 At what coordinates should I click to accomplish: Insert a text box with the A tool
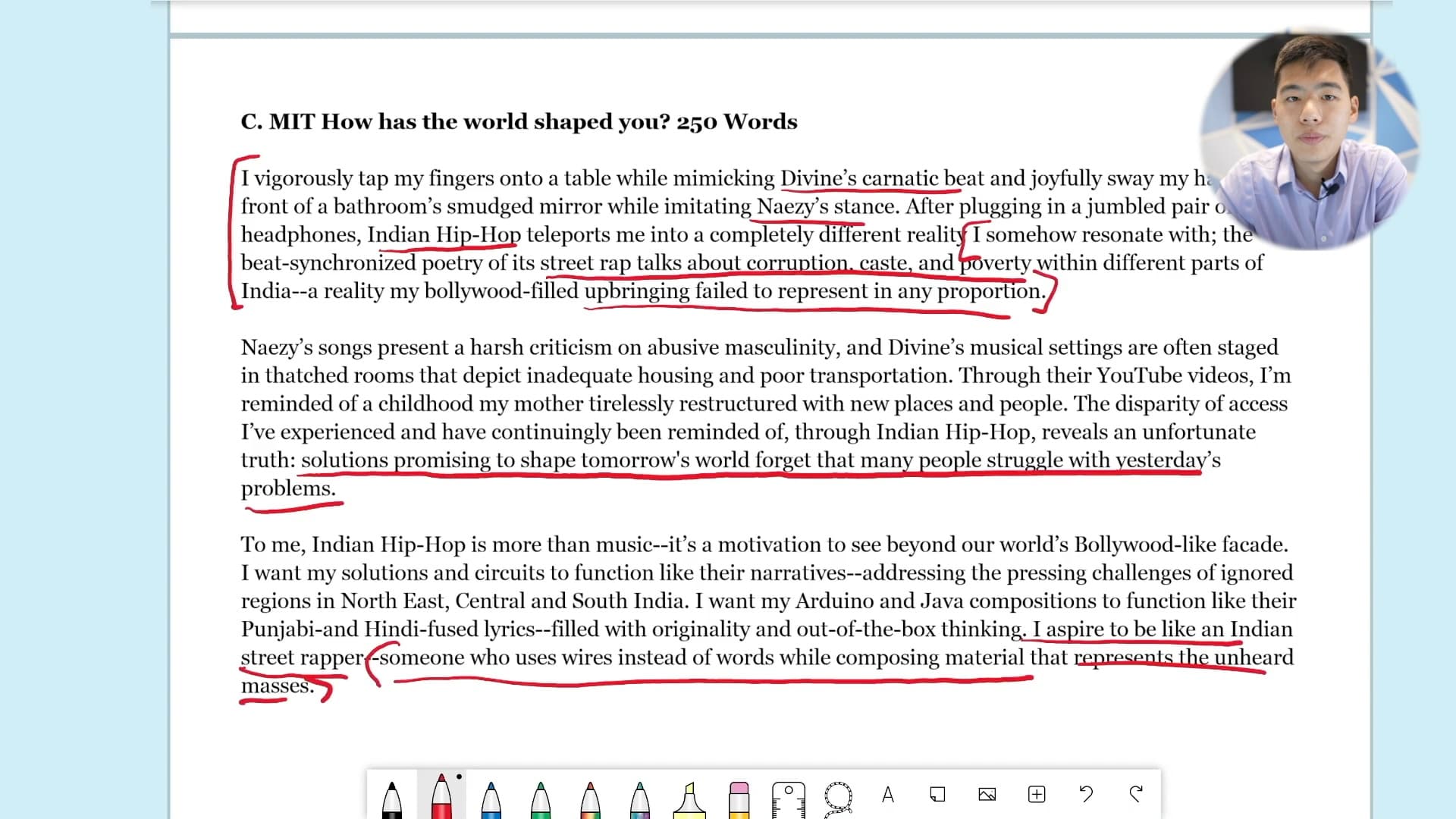pyautogui.click(x=888, y=795)
